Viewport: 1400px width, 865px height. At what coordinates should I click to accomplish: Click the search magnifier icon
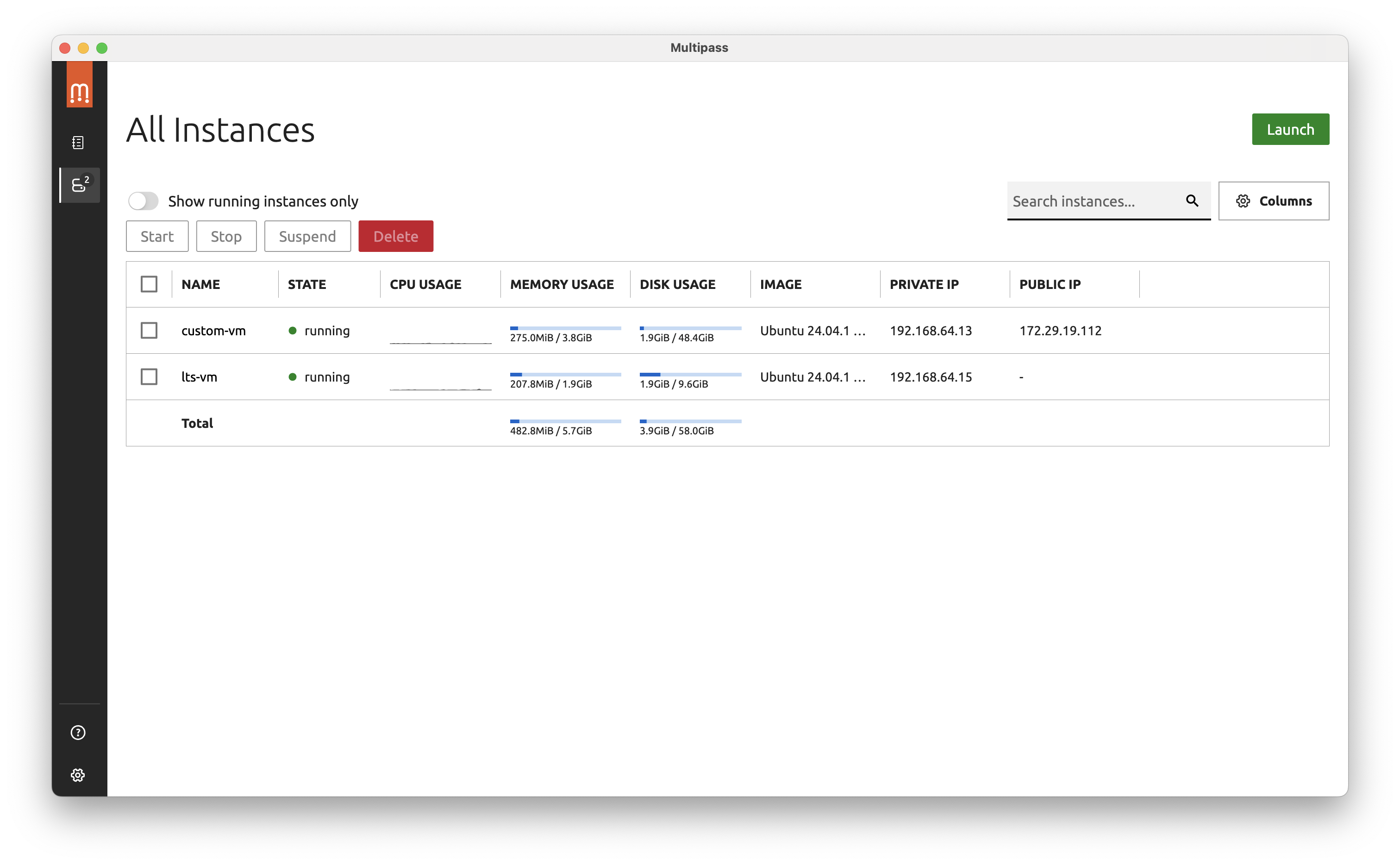[x=1192, y=200]
